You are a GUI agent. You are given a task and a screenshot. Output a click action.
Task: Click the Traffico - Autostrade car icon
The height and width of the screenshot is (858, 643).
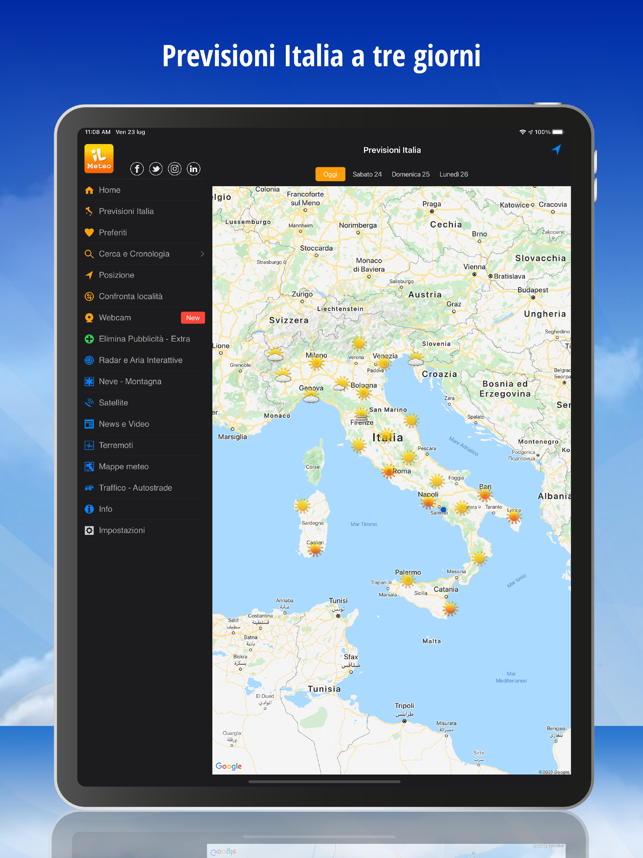click(89, 488)
